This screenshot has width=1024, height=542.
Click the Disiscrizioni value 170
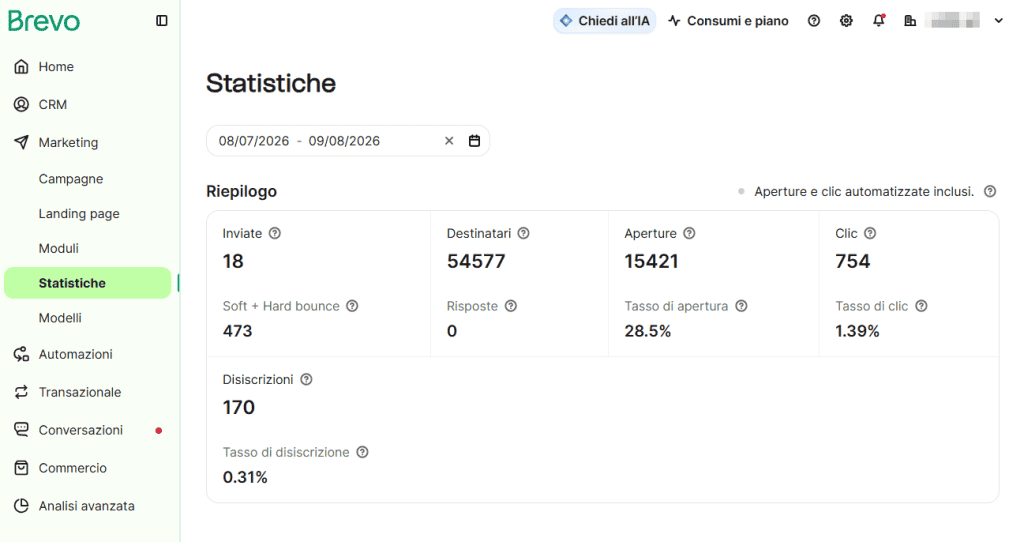point(238,407)
